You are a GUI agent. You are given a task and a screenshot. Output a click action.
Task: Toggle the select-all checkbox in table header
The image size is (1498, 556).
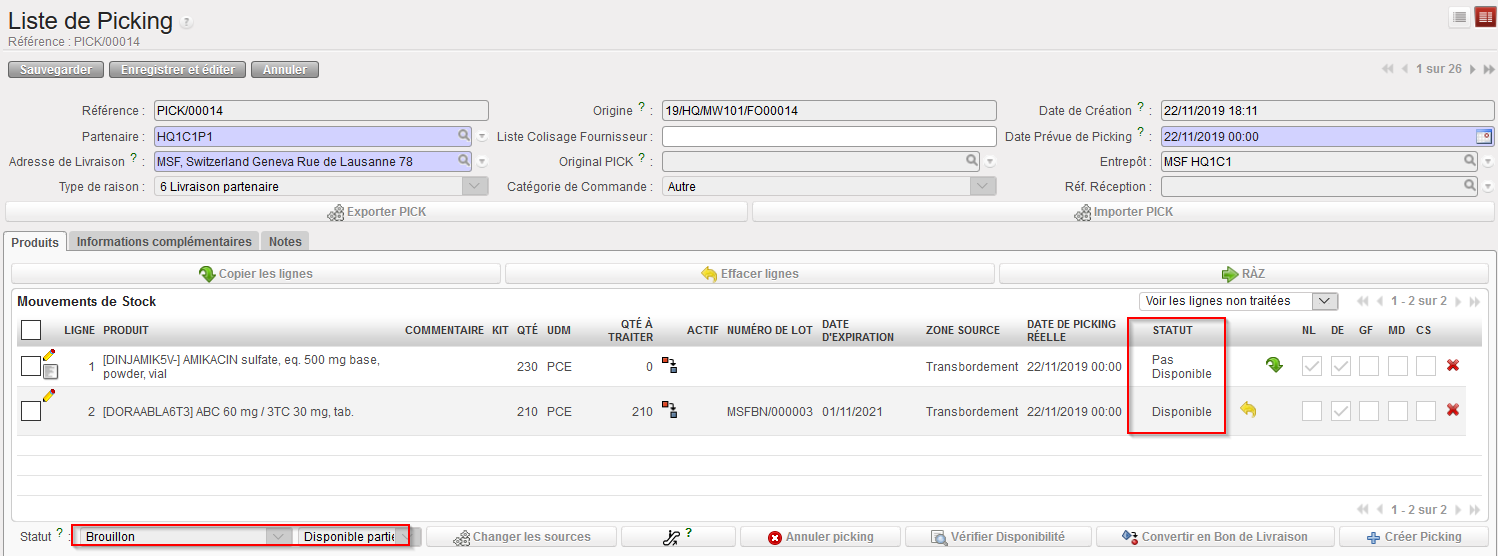click(31, 329)
